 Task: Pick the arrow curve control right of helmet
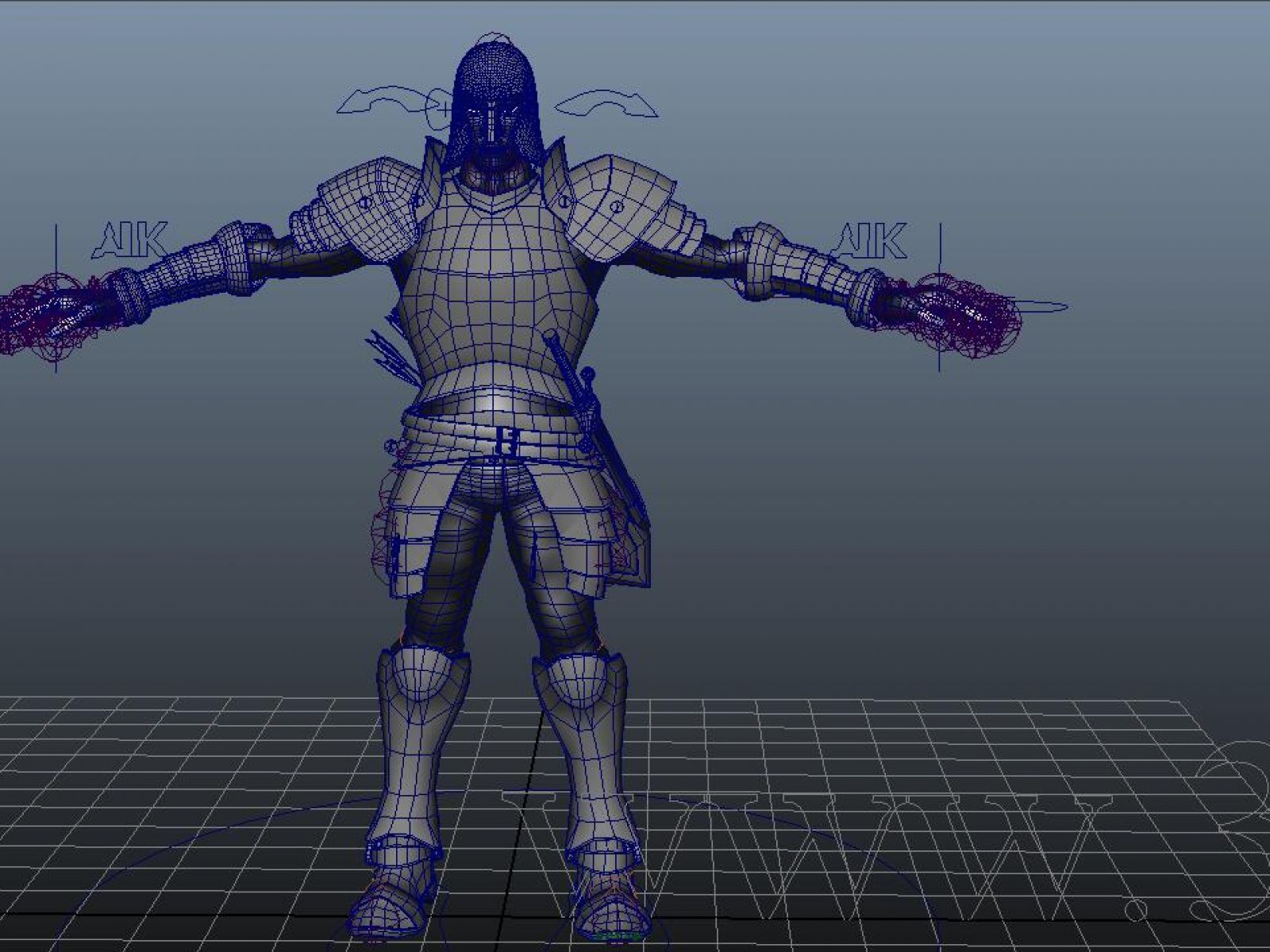(x=606, y=103)
